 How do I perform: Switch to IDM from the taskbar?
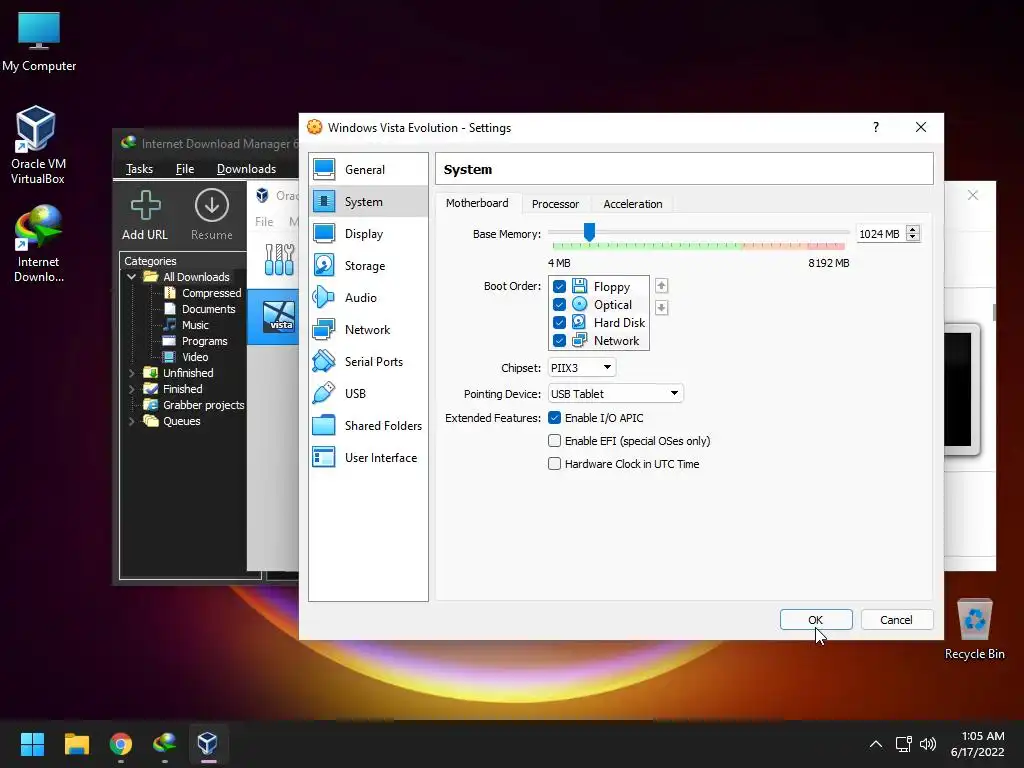pos(165,744)
